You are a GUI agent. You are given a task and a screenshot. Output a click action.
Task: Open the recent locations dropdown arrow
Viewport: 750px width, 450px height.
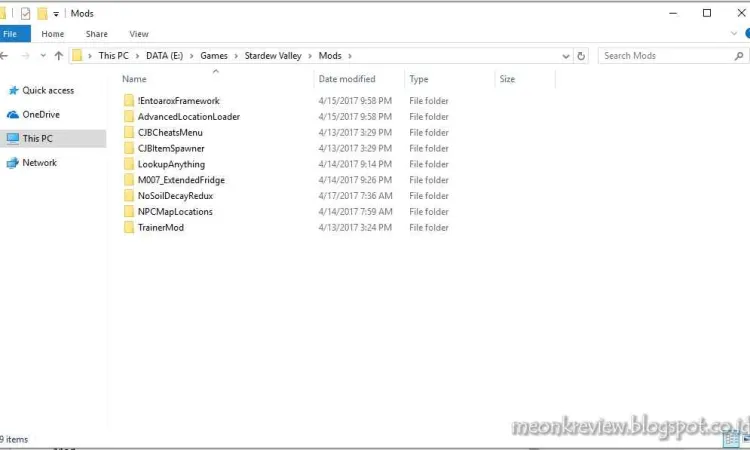(x=43, y=56)
